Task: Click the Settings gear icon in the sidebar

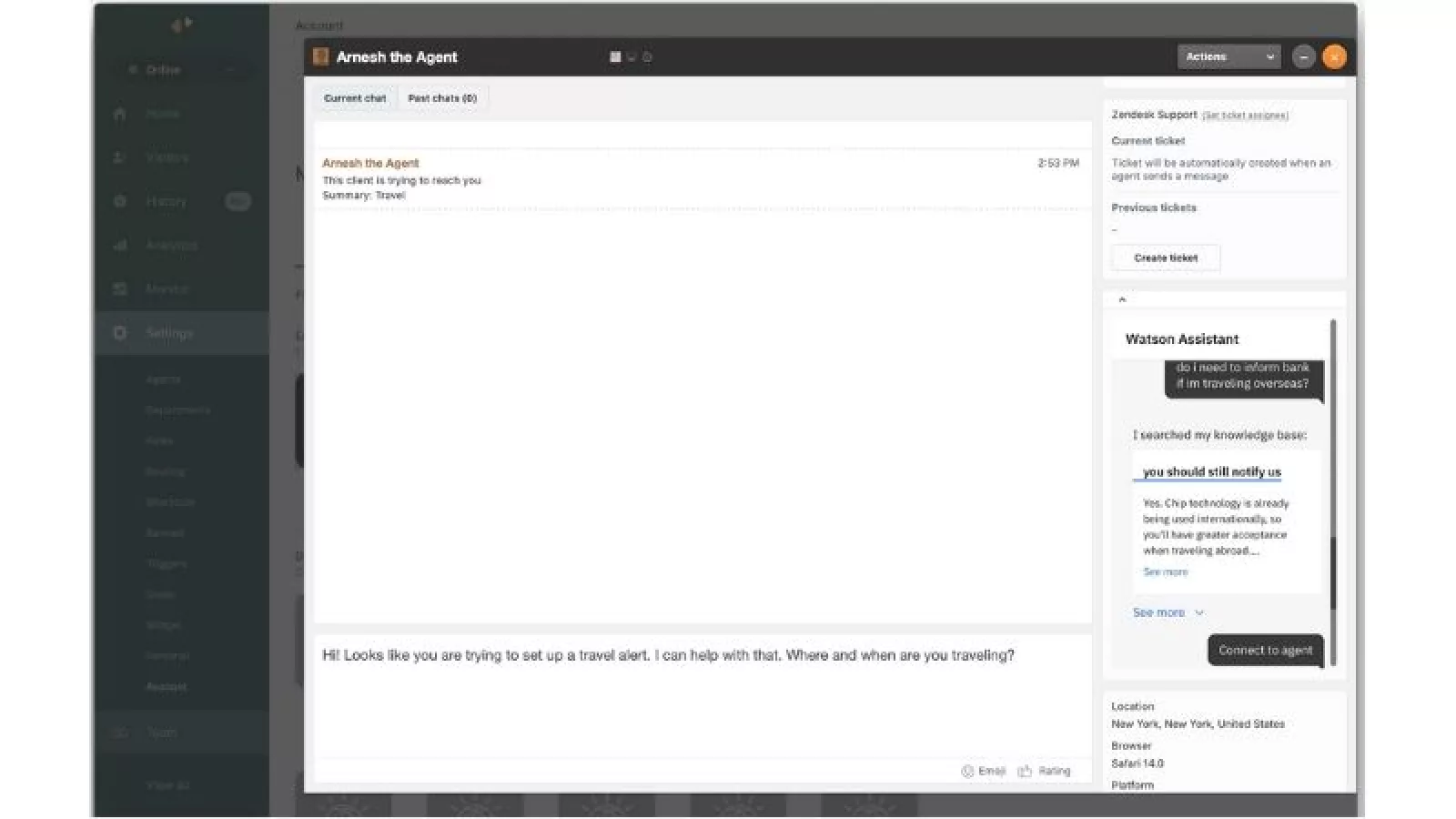Action: 120,333
